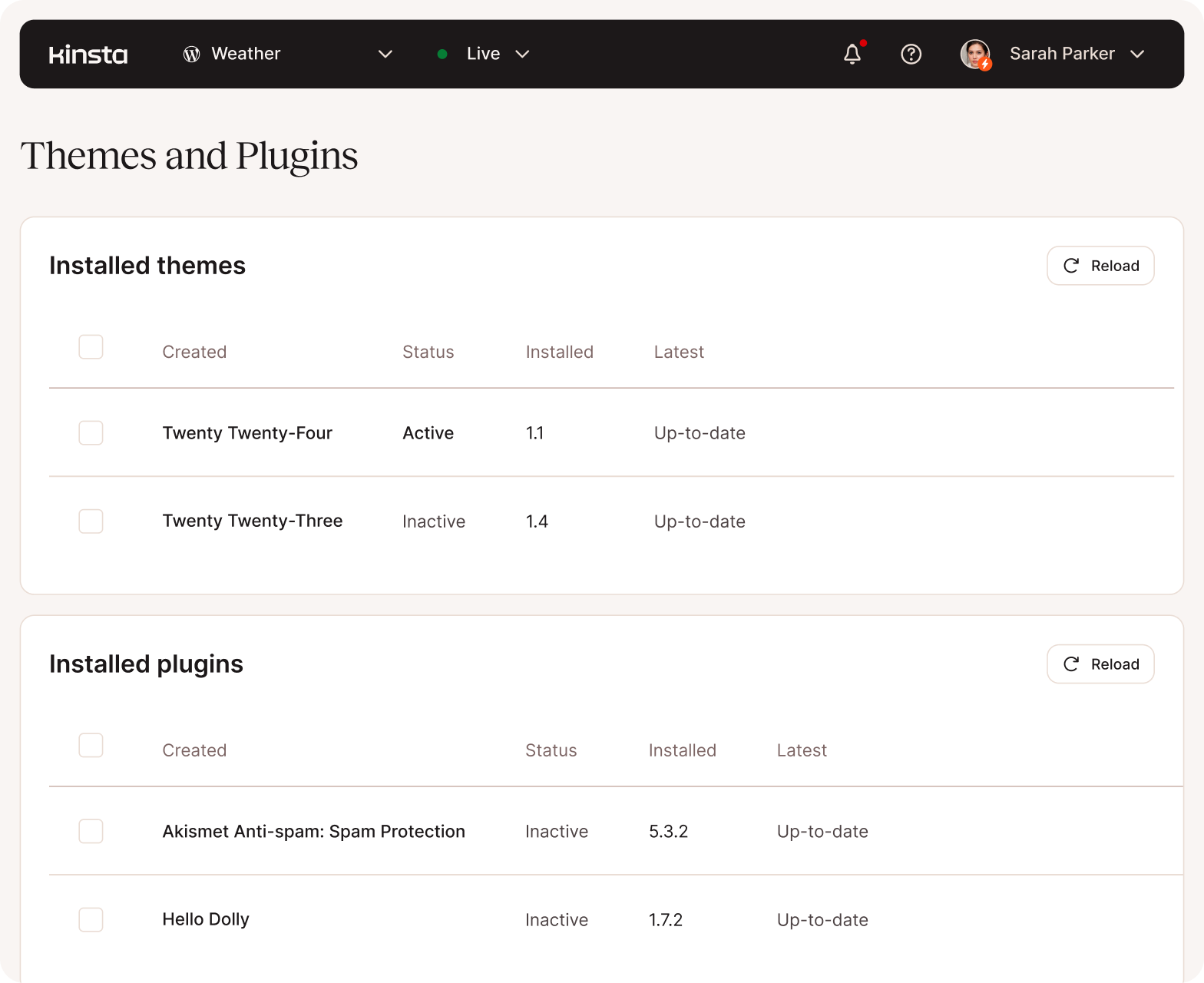Select all plugins with header checkbox
1204x983 pixels.
coord(91,746)
